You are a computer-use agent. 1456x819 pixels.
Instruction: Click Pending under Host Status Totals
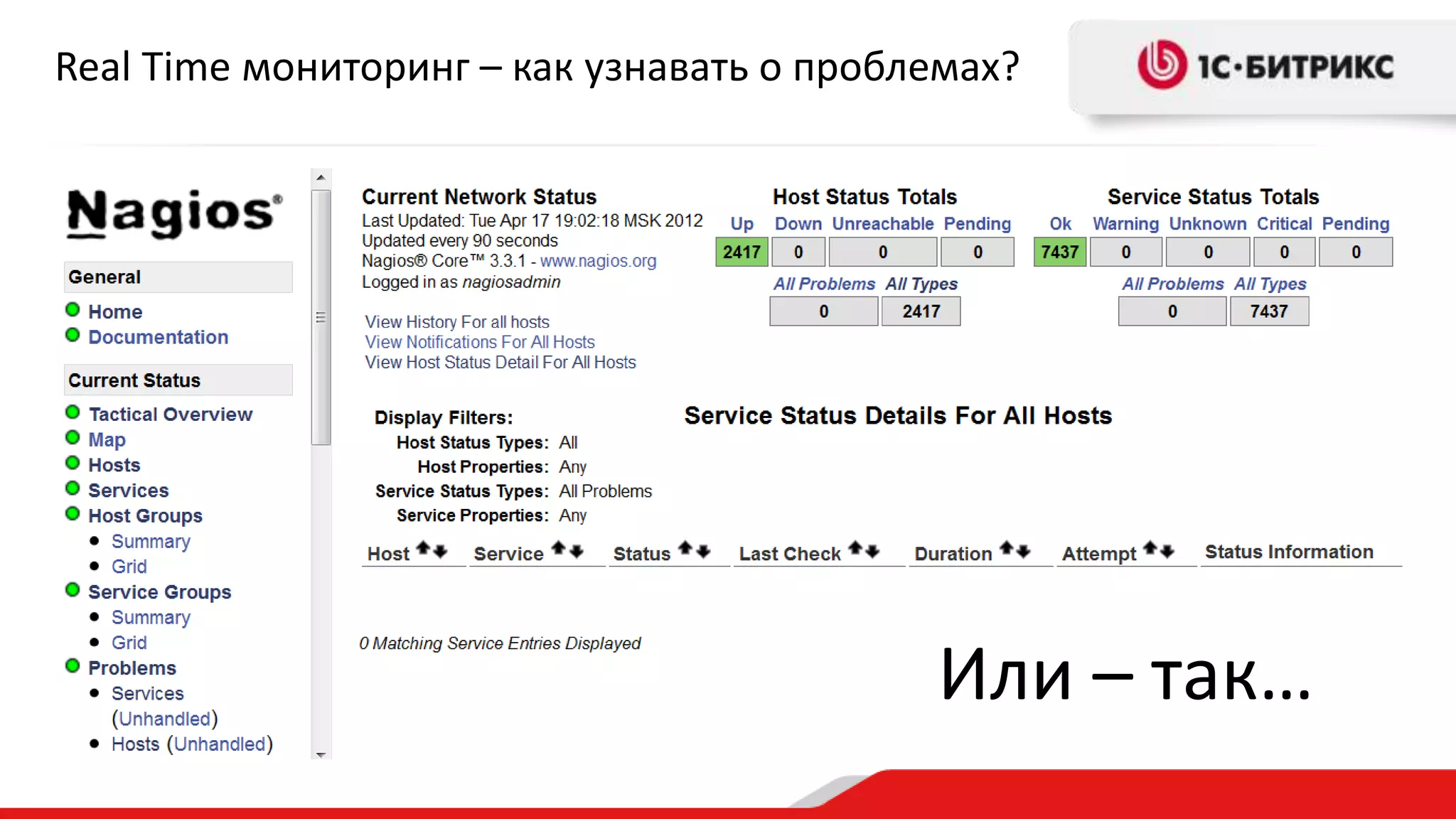pyautogui.click(x=978, y=224)
